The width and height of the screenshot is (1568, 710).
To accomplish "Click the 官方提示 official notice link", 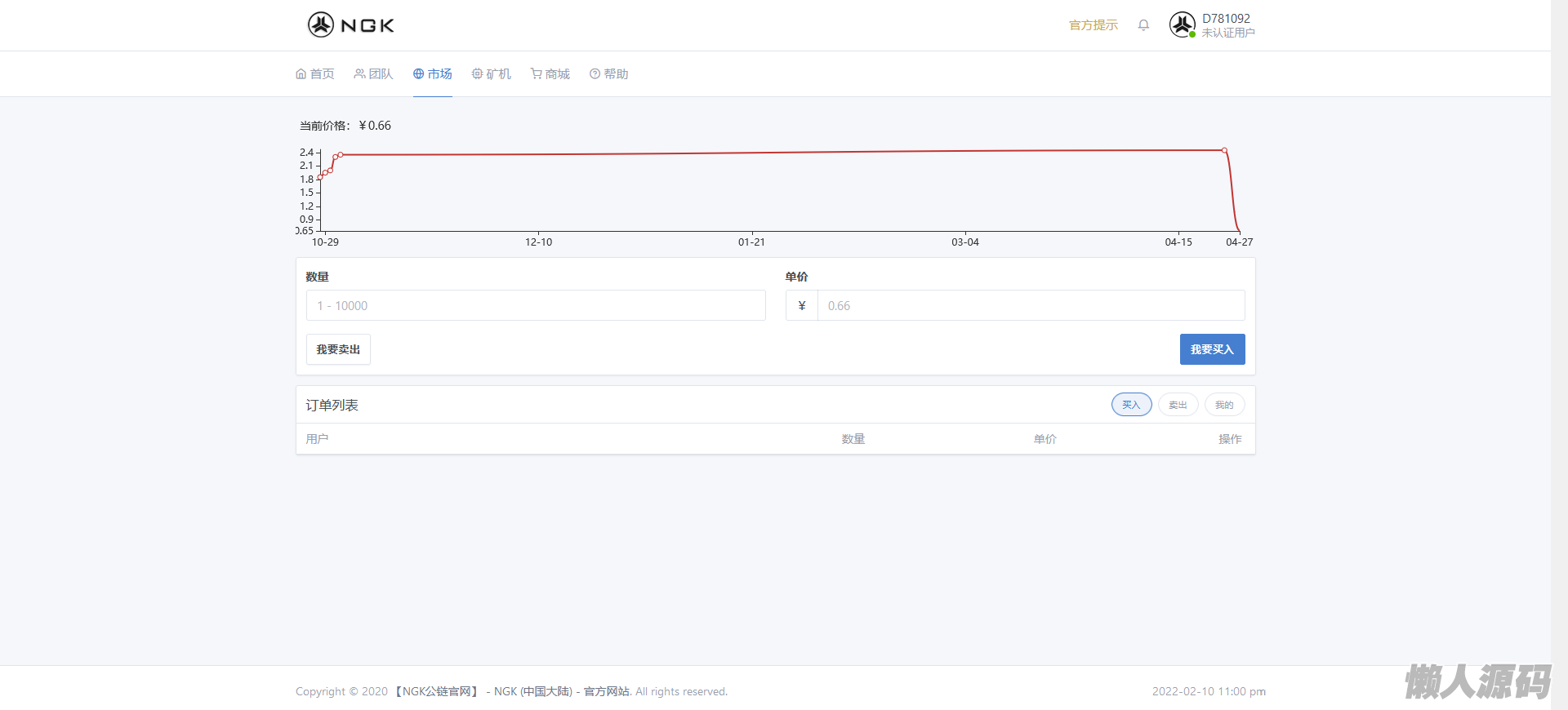I will tap(1093, 25).
